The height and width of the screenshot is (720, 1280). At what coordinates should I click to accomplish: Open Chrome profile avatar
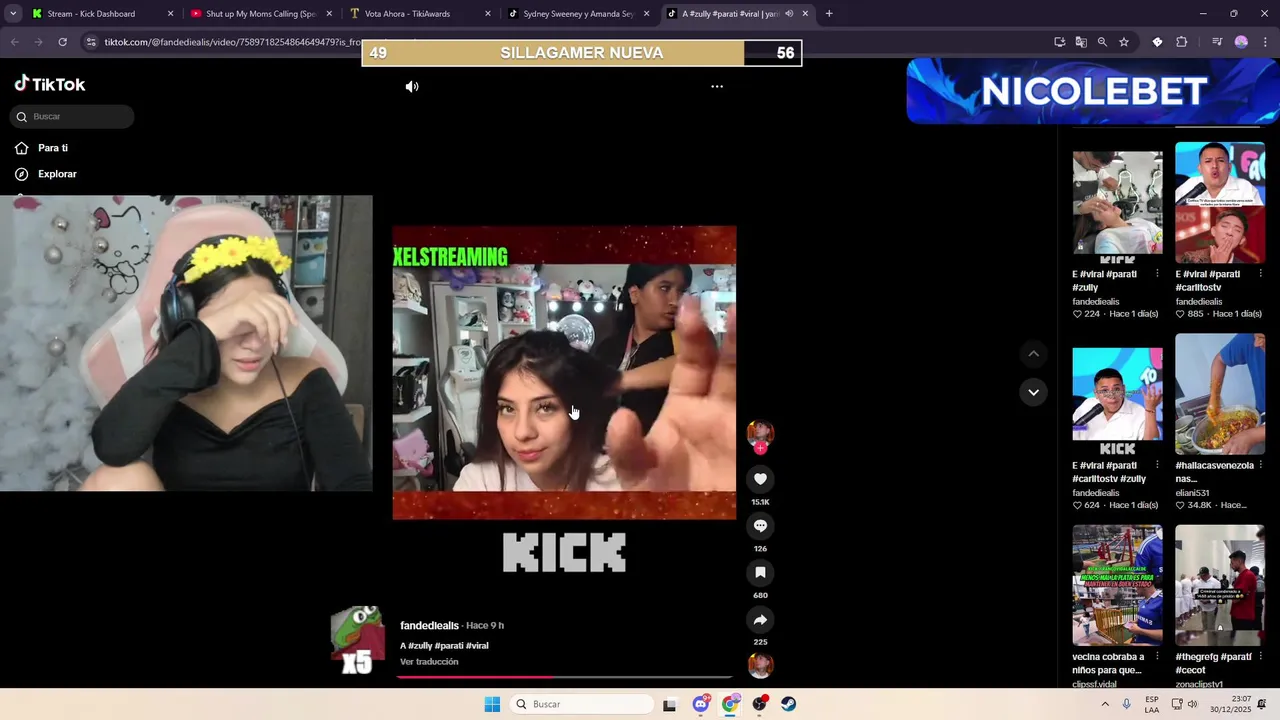(x=1241, y=42)
